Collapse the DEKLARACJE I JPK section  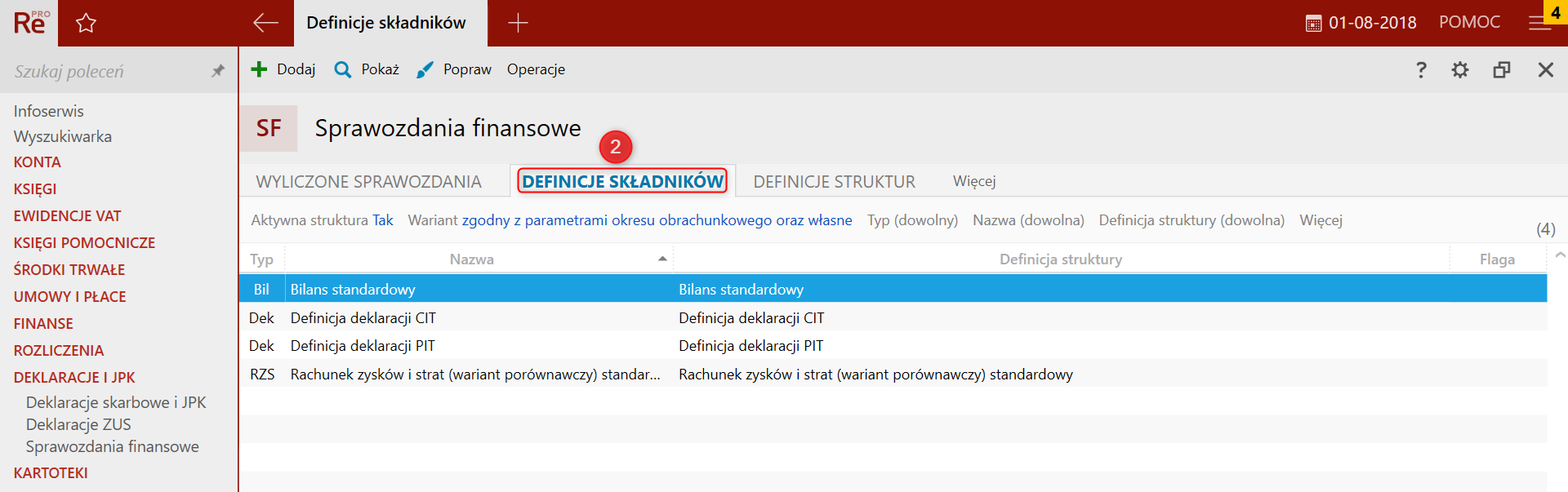tap(74, 378)
